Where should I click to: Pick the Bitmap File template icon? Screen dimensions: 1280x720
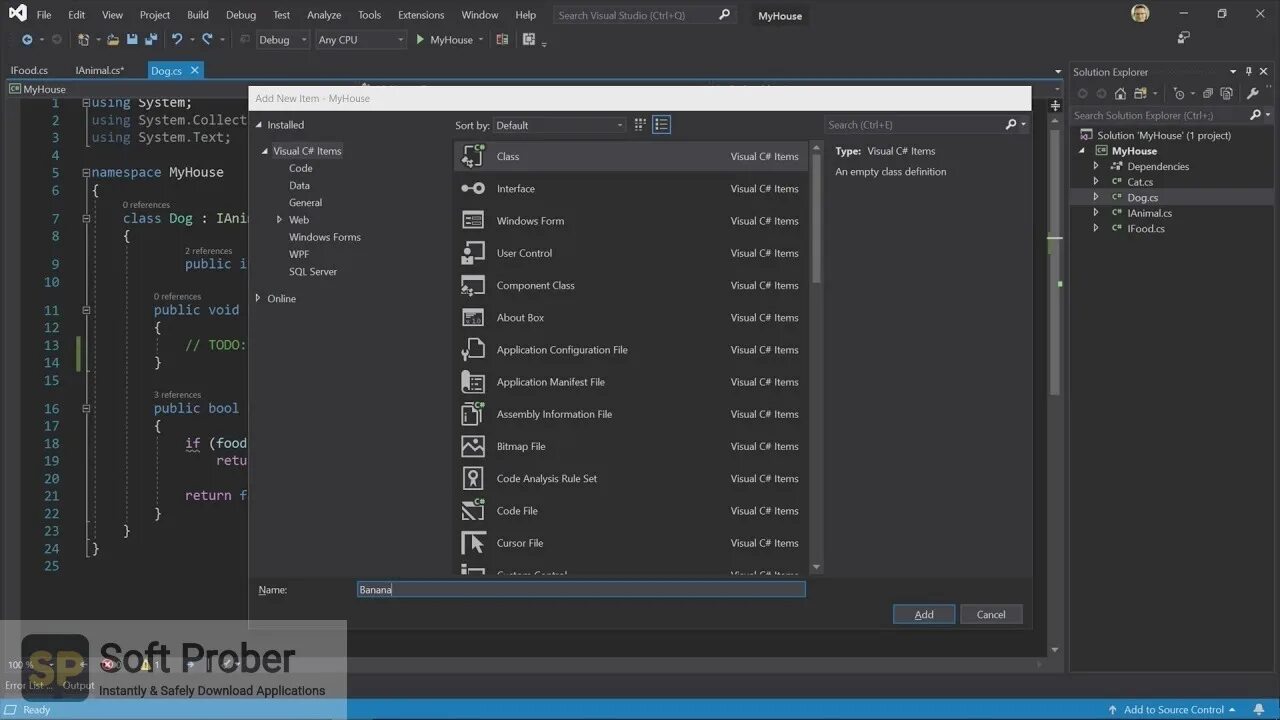point(473,446)
